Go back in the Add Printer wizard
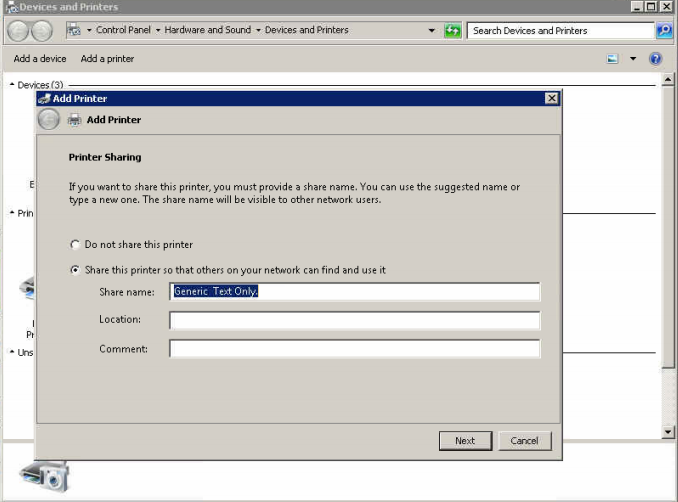The height and width of the screenshot is (502, 678). click(48, 119)
